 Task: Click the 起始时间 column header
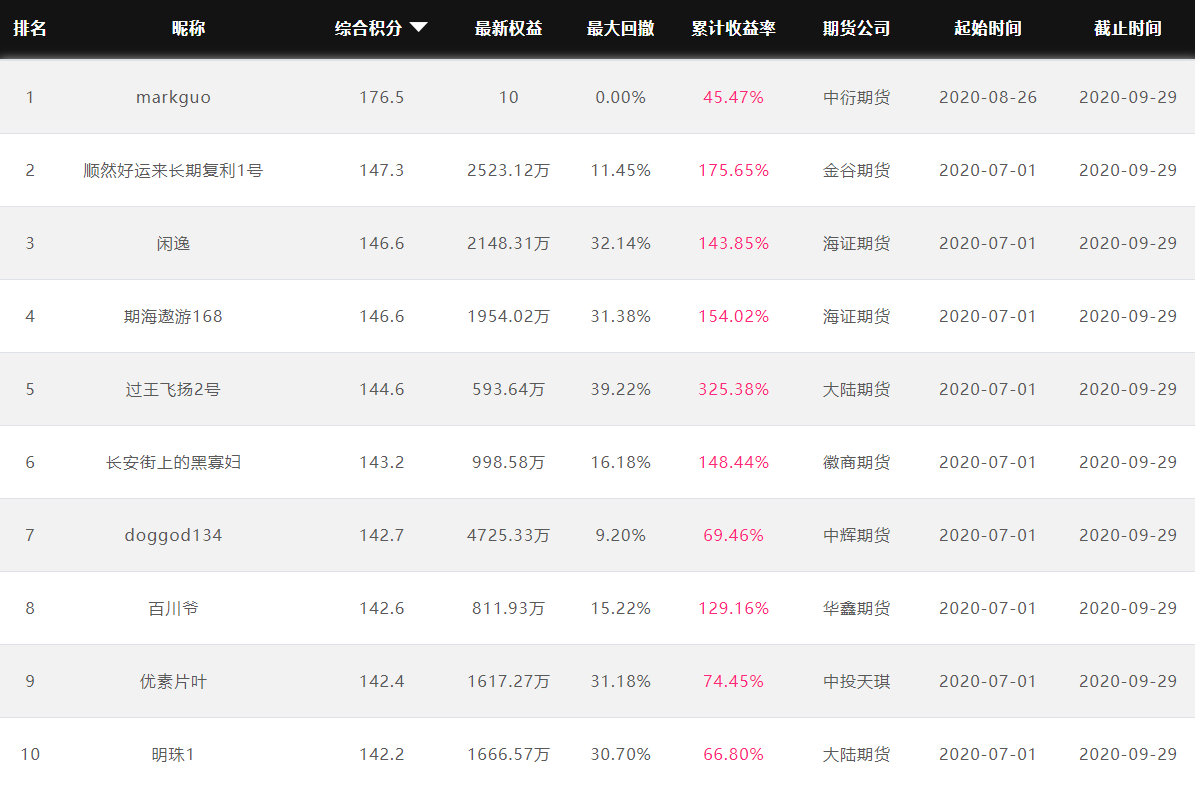pyautogui.click(x=988, y=28)
